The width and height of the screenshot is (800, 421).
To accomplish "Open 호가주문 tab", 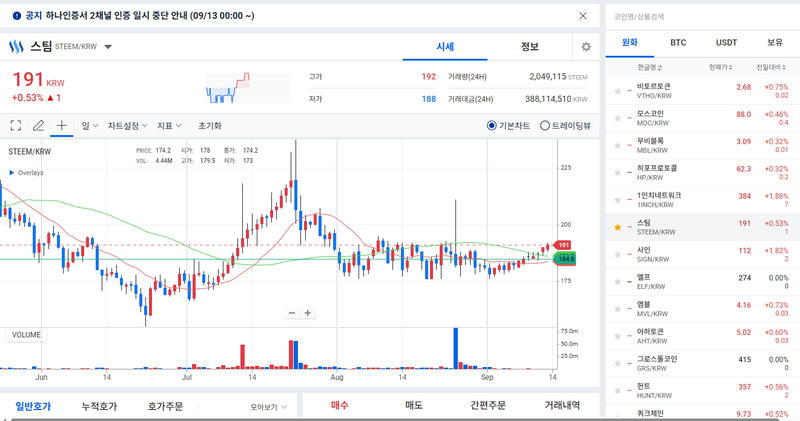I will tap(165, 407).
